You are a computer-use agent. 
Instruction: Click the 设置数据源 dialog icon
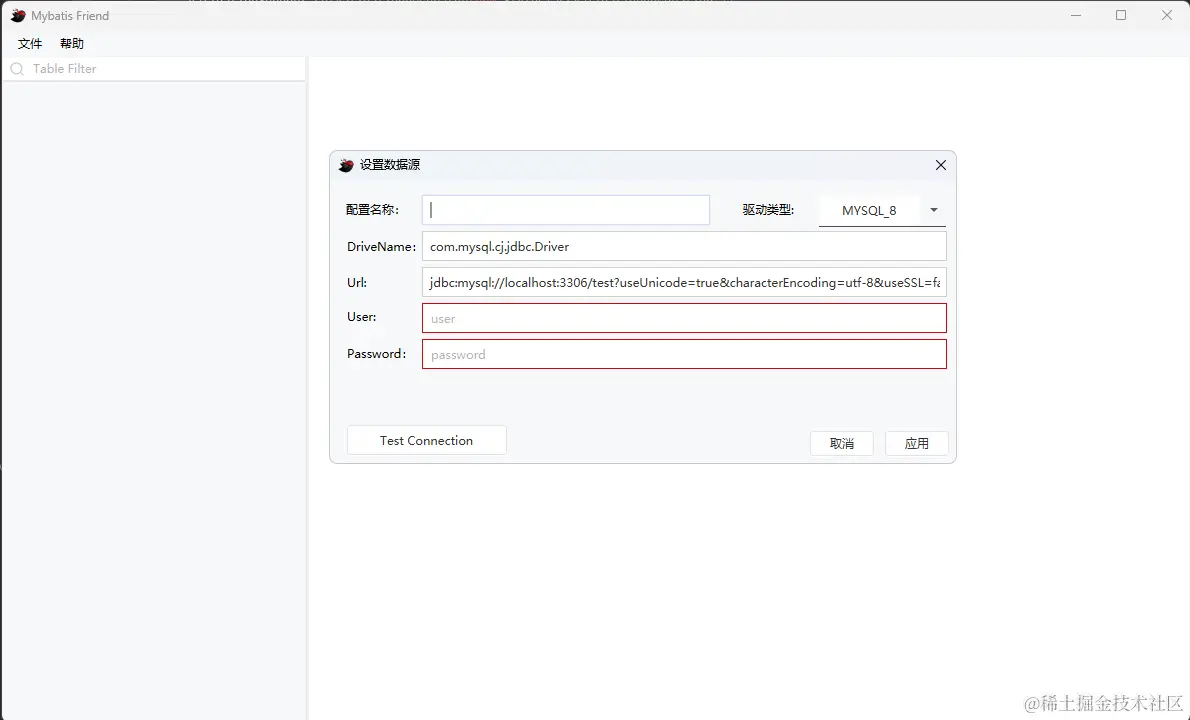pyautogui.click(x=346, y=165)
